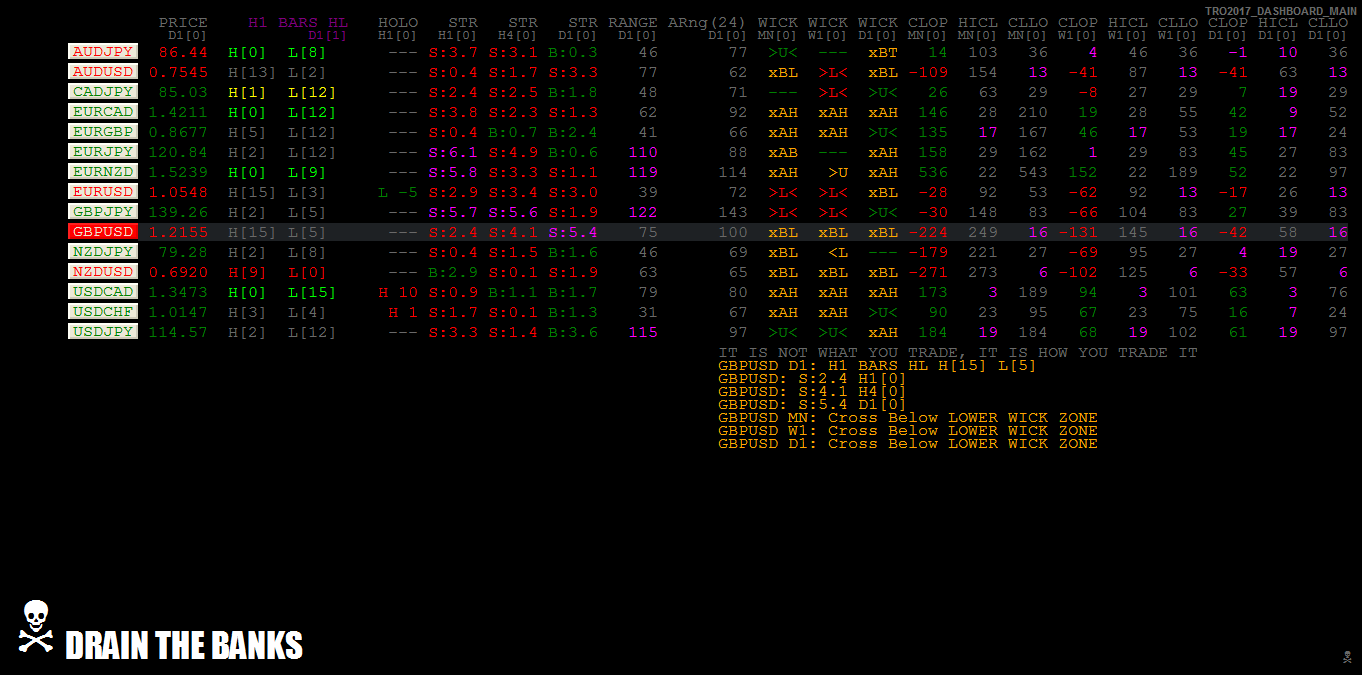Click the range value 119 for EURNZD
This screenshot has width=1362, height=675.
643,172
